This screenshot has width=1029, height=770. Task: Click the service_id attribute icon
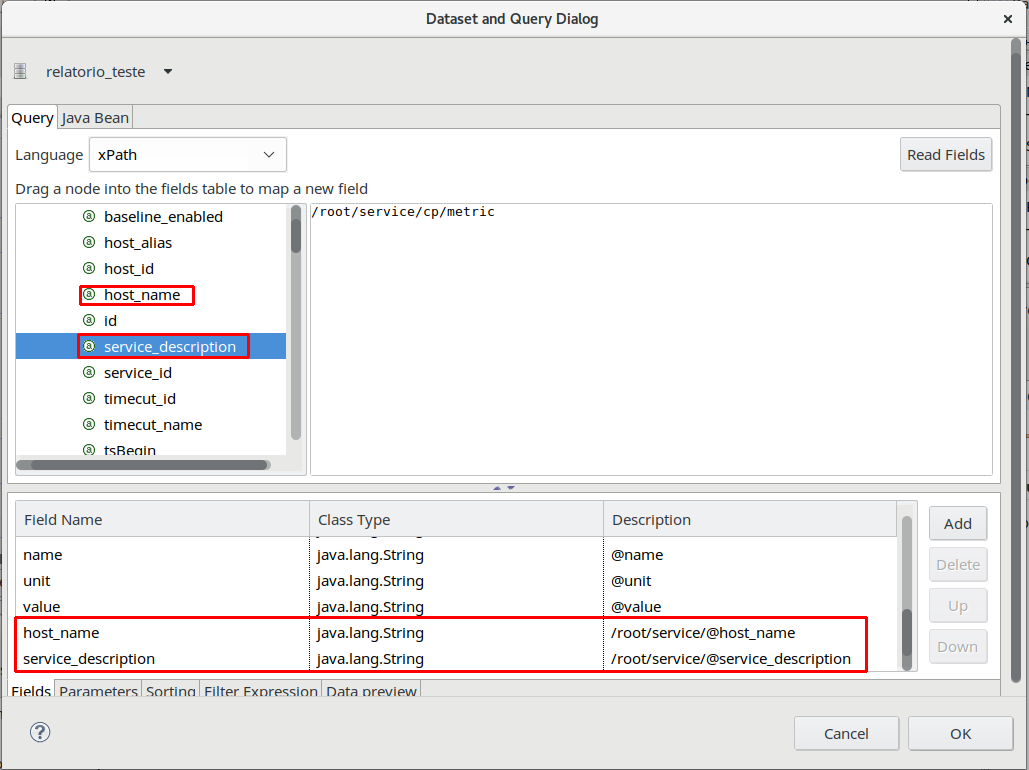click(89, 373)
